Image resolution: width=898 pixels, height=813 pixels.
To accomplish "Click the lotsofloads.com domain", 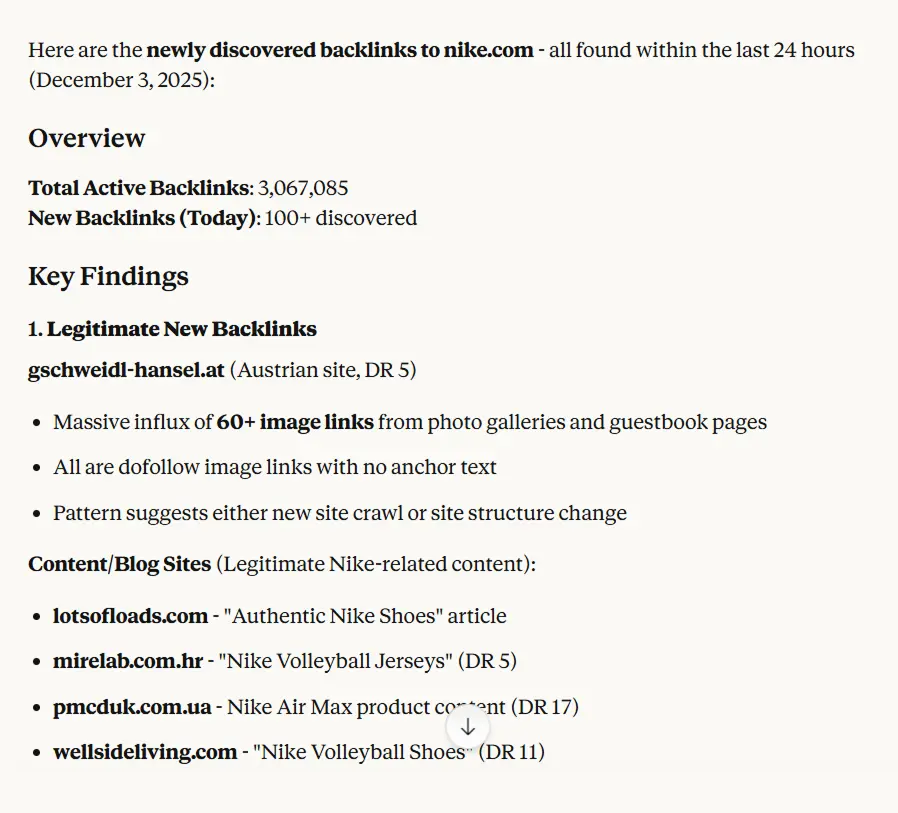I will pyautogui.click(x=130, y=616).
